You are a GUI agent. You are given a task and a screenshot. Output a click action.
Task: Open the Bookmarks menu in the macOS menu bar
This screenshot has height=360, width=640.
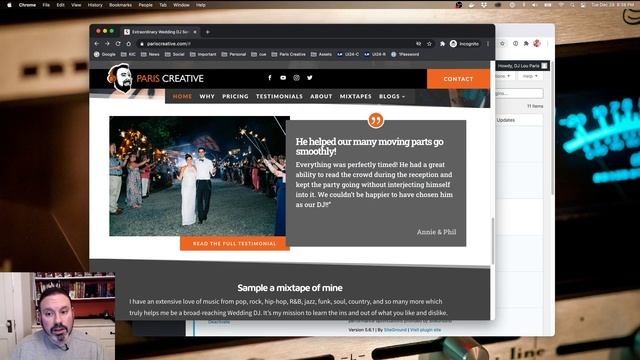[x=120, y=5]
